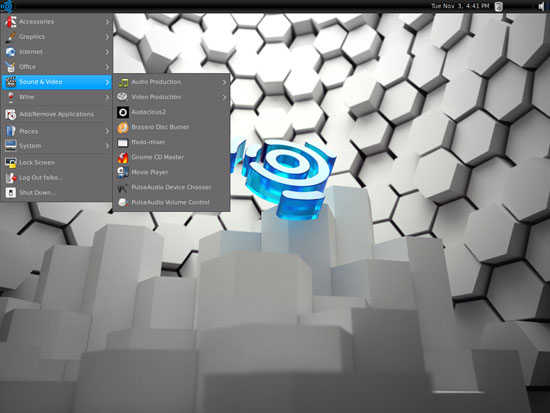Click the Audio Production label

(156, 82)
